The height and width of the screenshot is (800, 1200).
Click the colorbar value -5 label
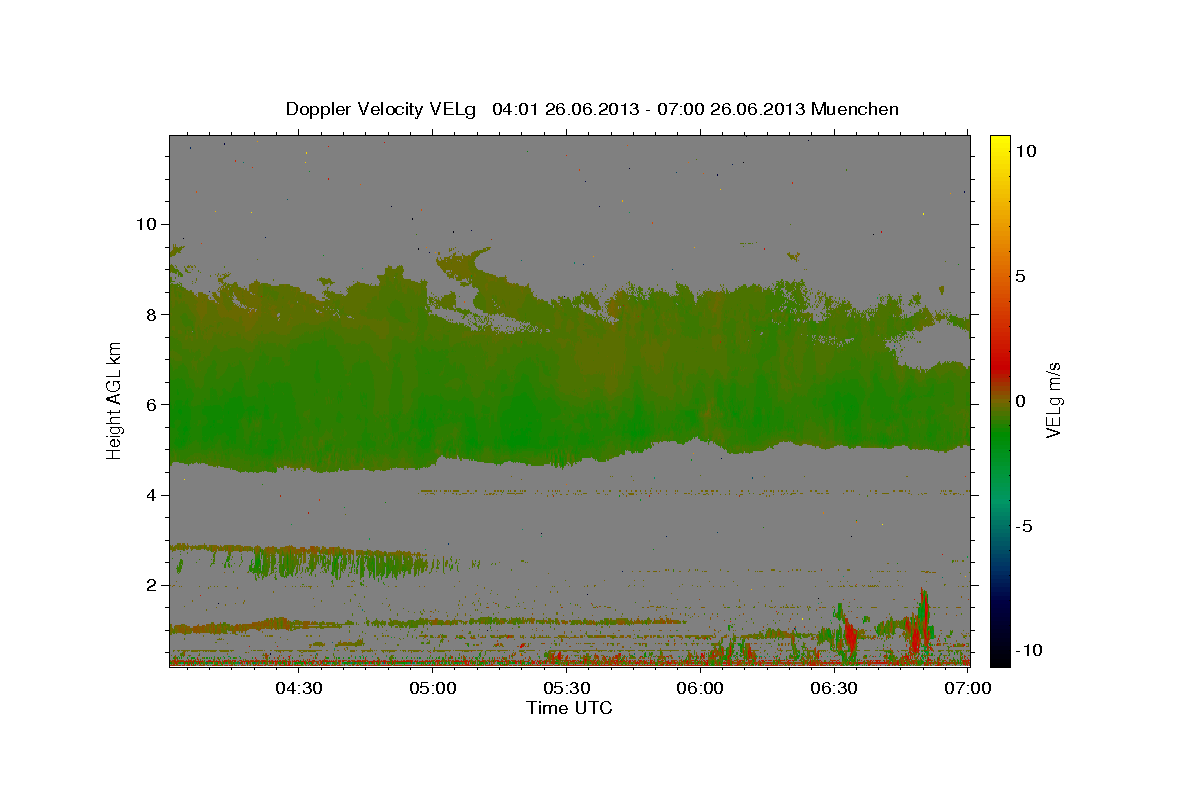click(1023, 526)
